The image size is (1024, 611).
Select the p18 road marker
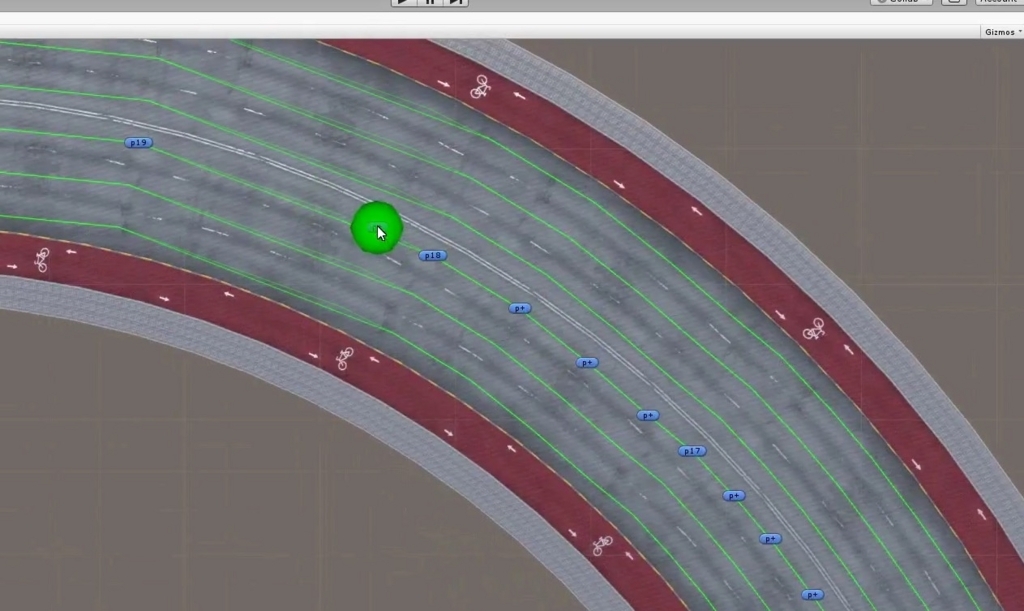432,255
